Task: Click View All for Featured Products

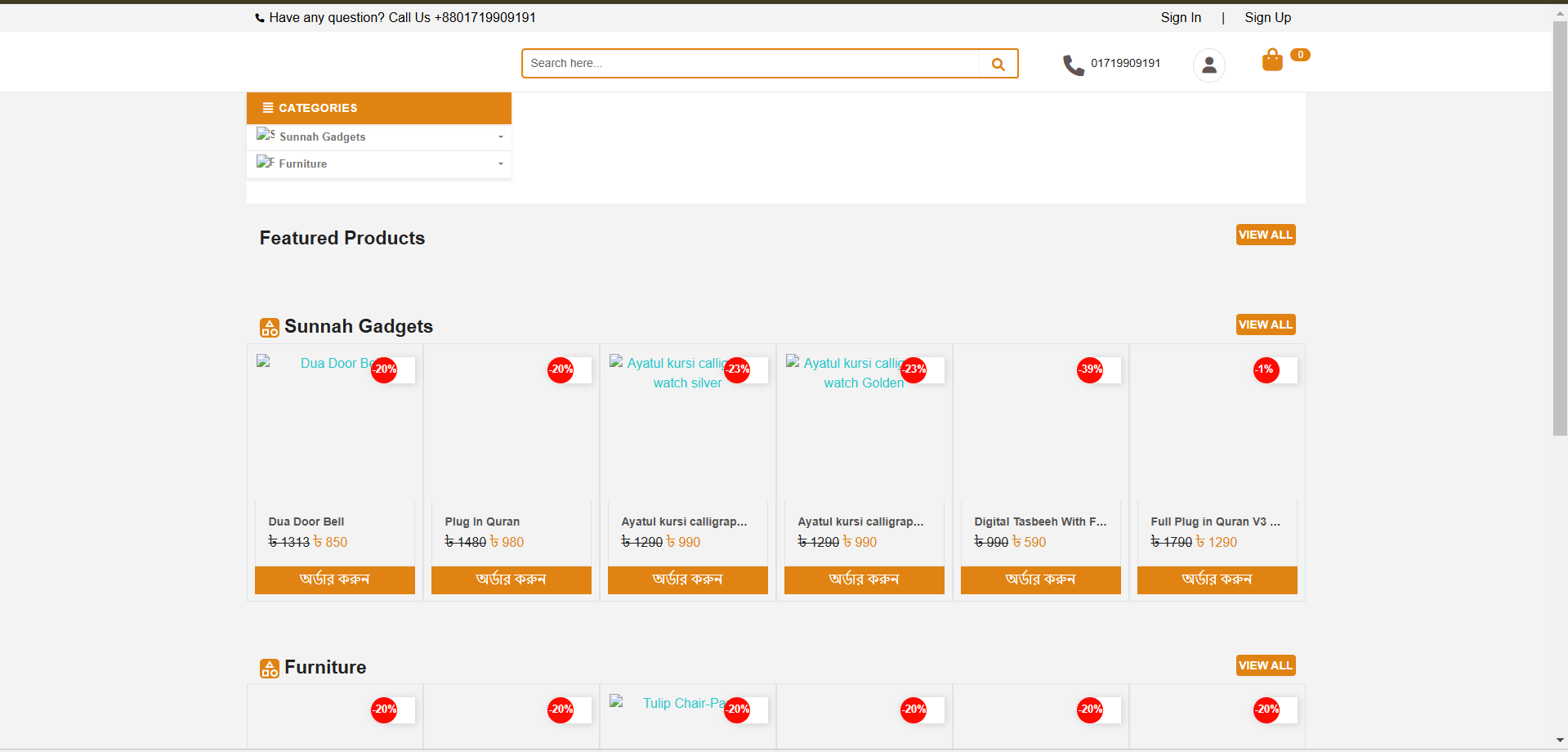Action: coord(1265,235)
